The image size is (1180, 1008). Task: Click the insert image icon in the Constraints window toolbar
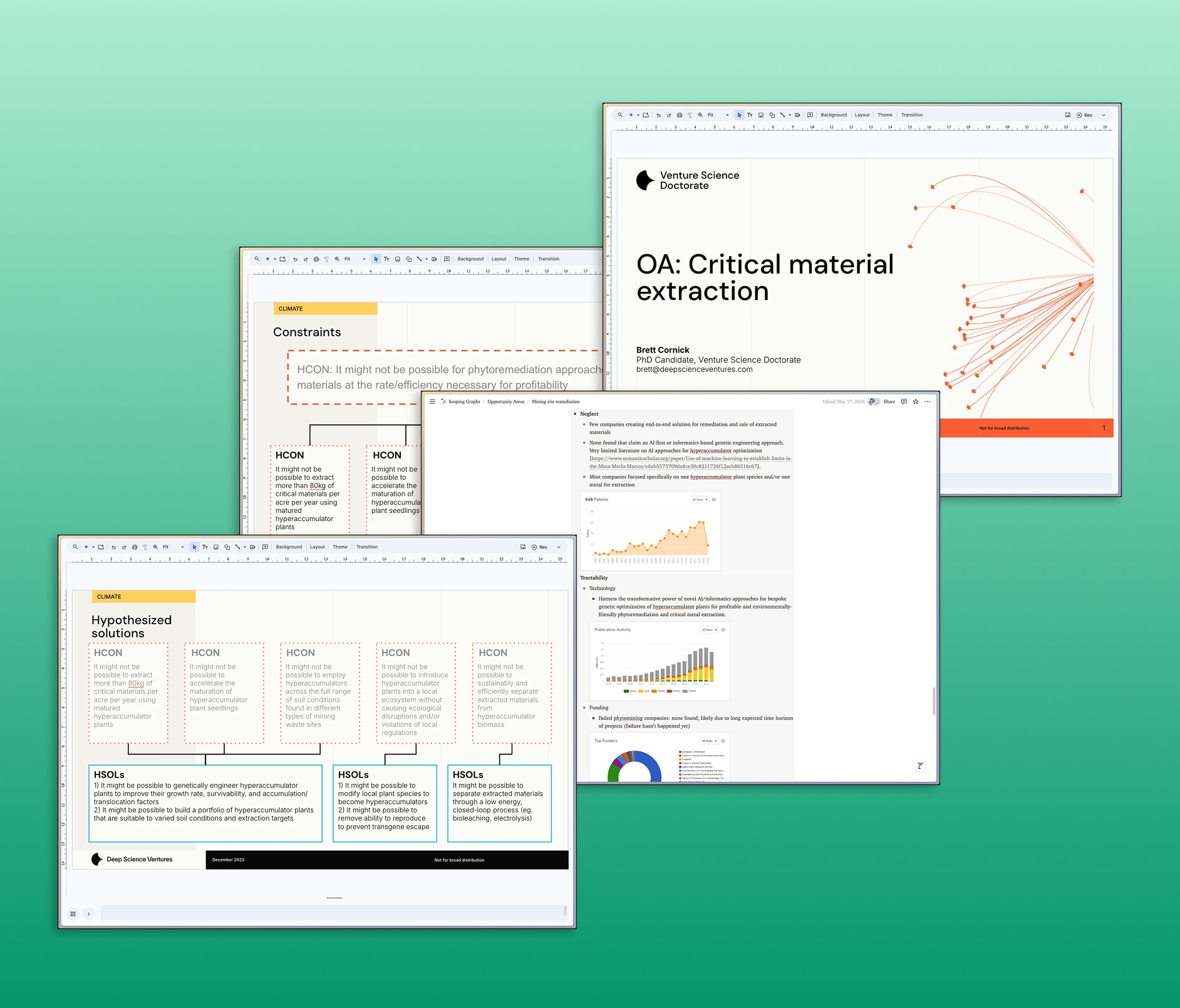tap(397, 259)
